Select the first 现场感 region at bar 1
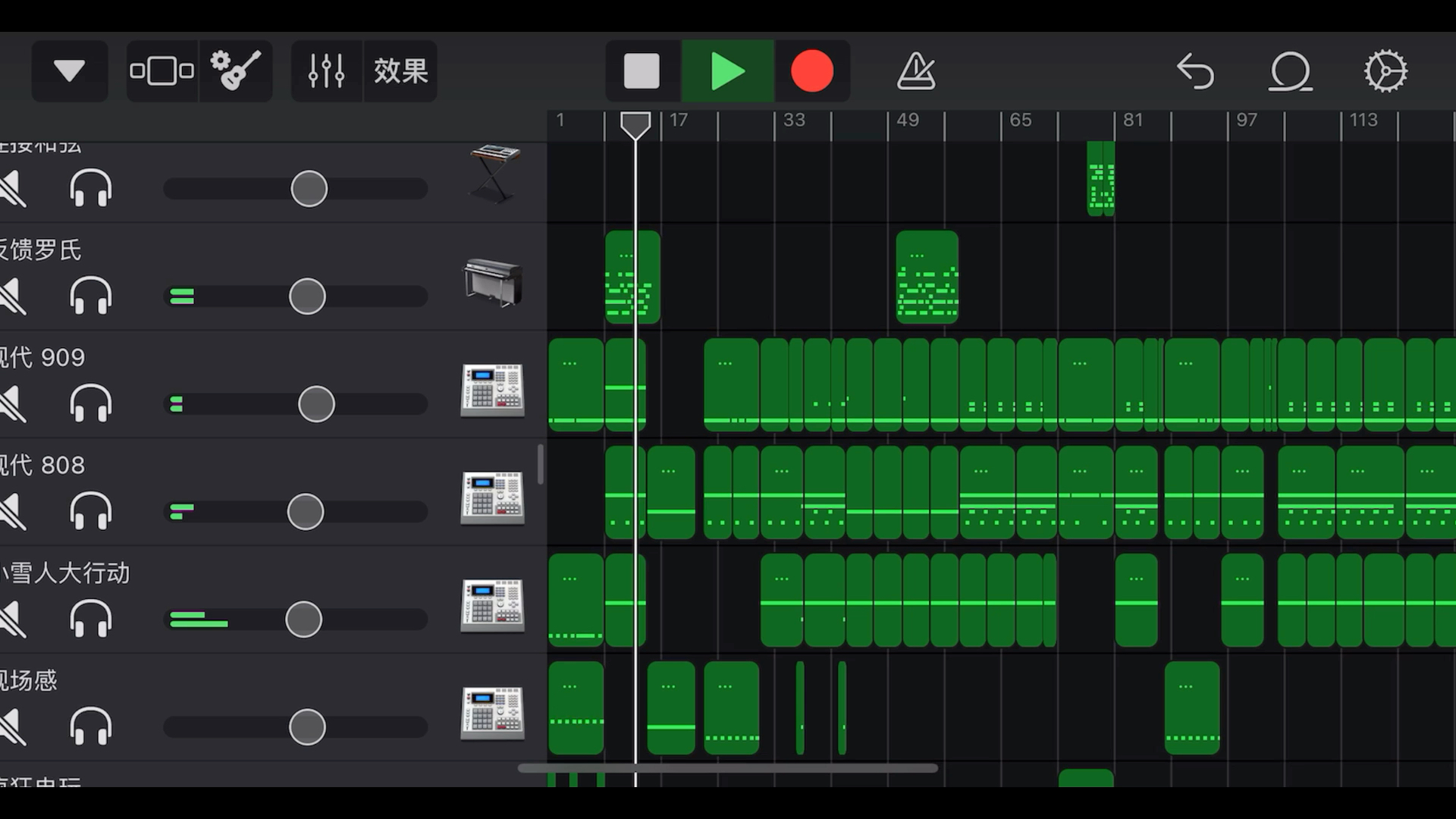 [x=576, y=708]
